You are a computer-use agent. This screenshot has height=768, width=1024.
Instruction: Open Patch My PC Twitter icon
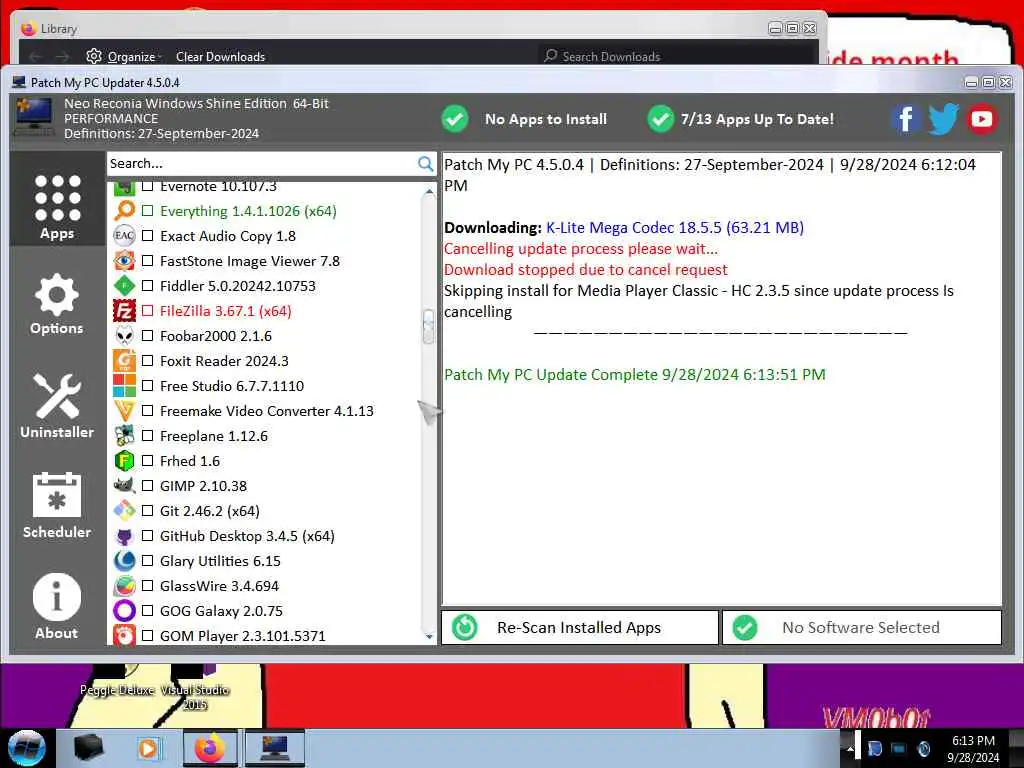[x=943, y=119]
